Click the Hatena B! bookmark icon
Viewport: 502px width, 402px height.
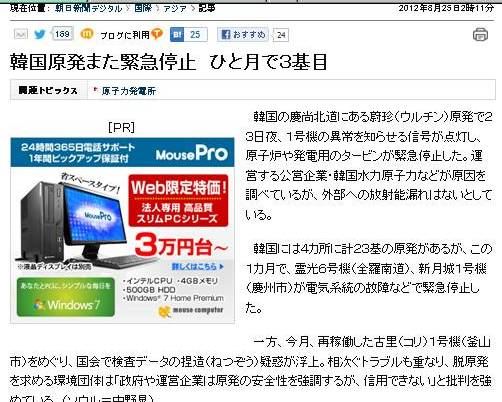tap(177, 35)
